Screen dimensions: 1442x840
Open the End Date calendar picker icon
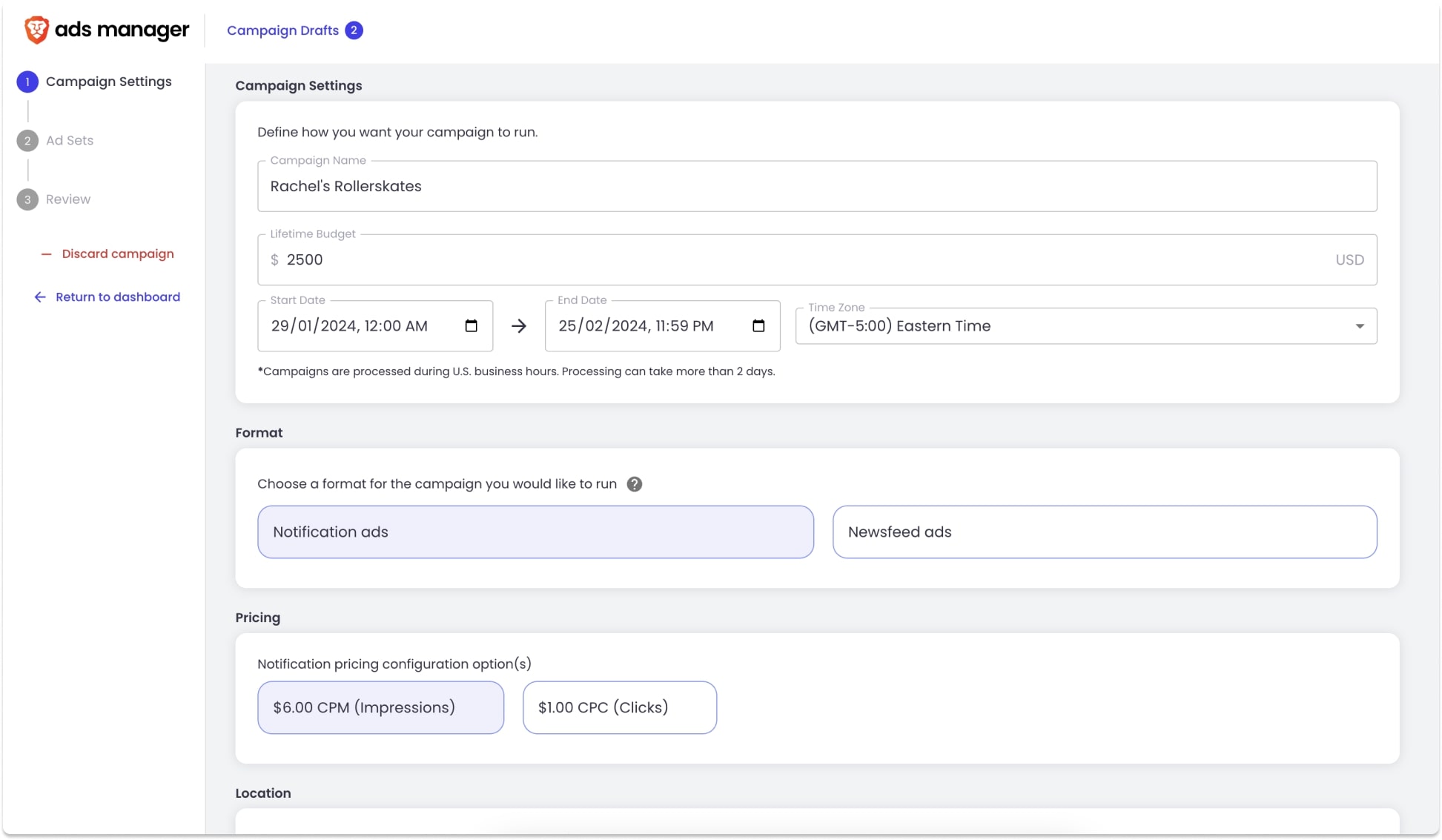(758, 326)
